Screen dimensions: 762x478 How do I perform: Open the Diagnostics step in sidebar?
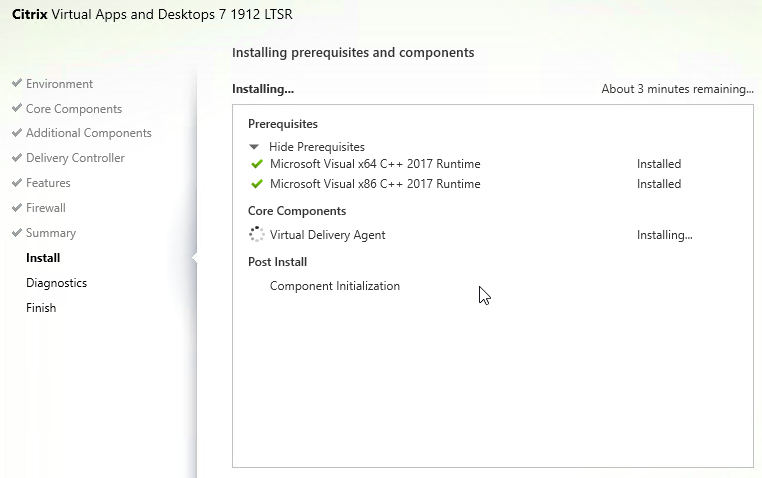pyautogui.click(x=56, y=283)
